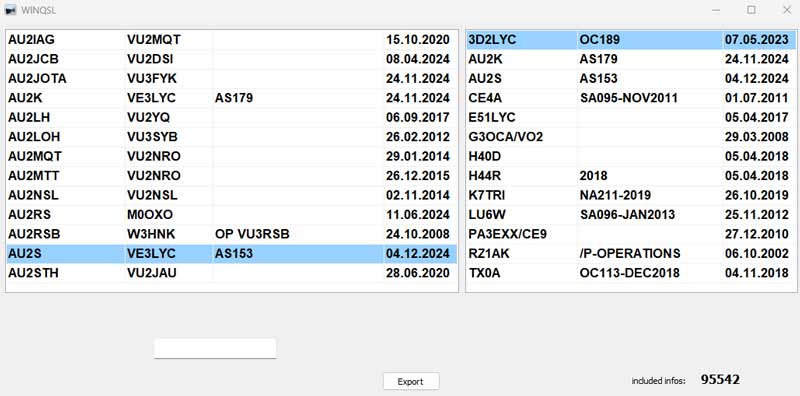The height and width of the screenshot is (396, 800).
Task: Select the AU2MQT callsign entry
Action: (34, 156)
